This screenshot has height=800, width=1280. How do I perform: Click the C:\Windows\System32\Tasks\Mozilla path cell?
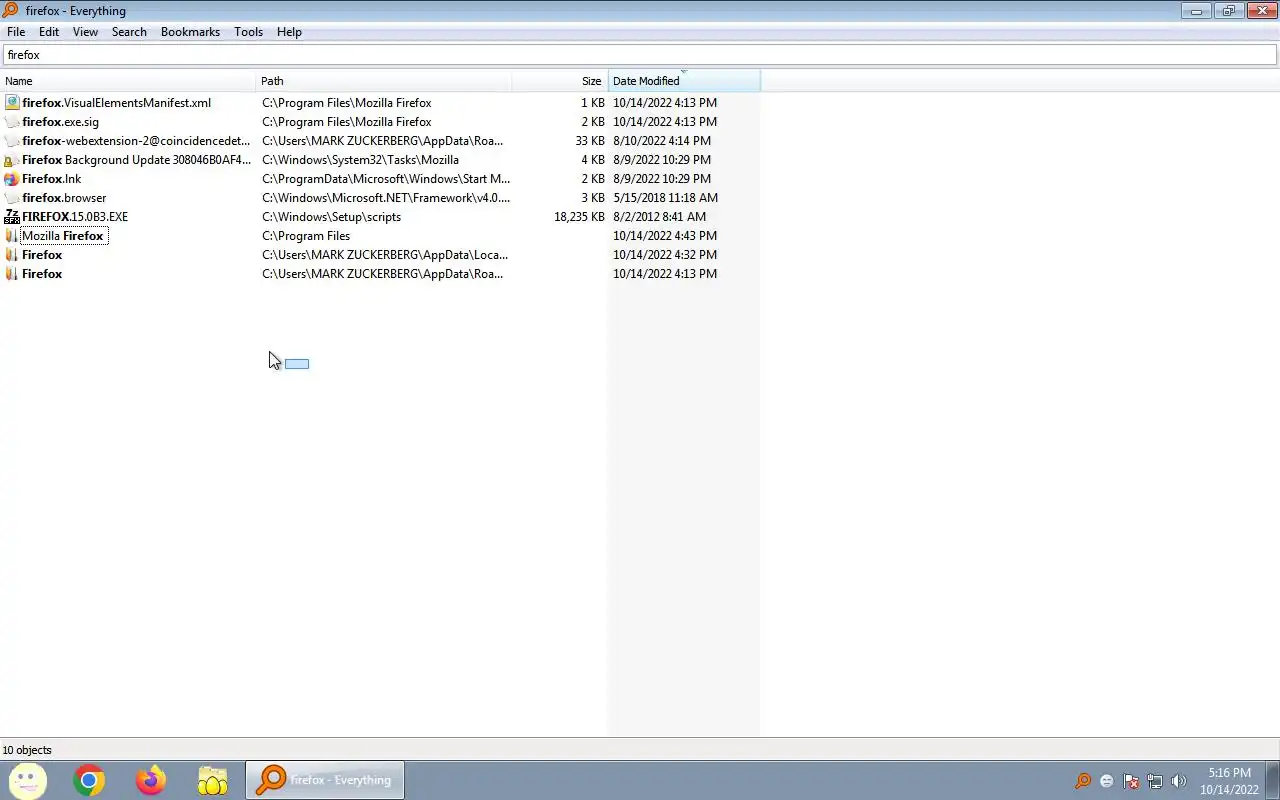360,160
